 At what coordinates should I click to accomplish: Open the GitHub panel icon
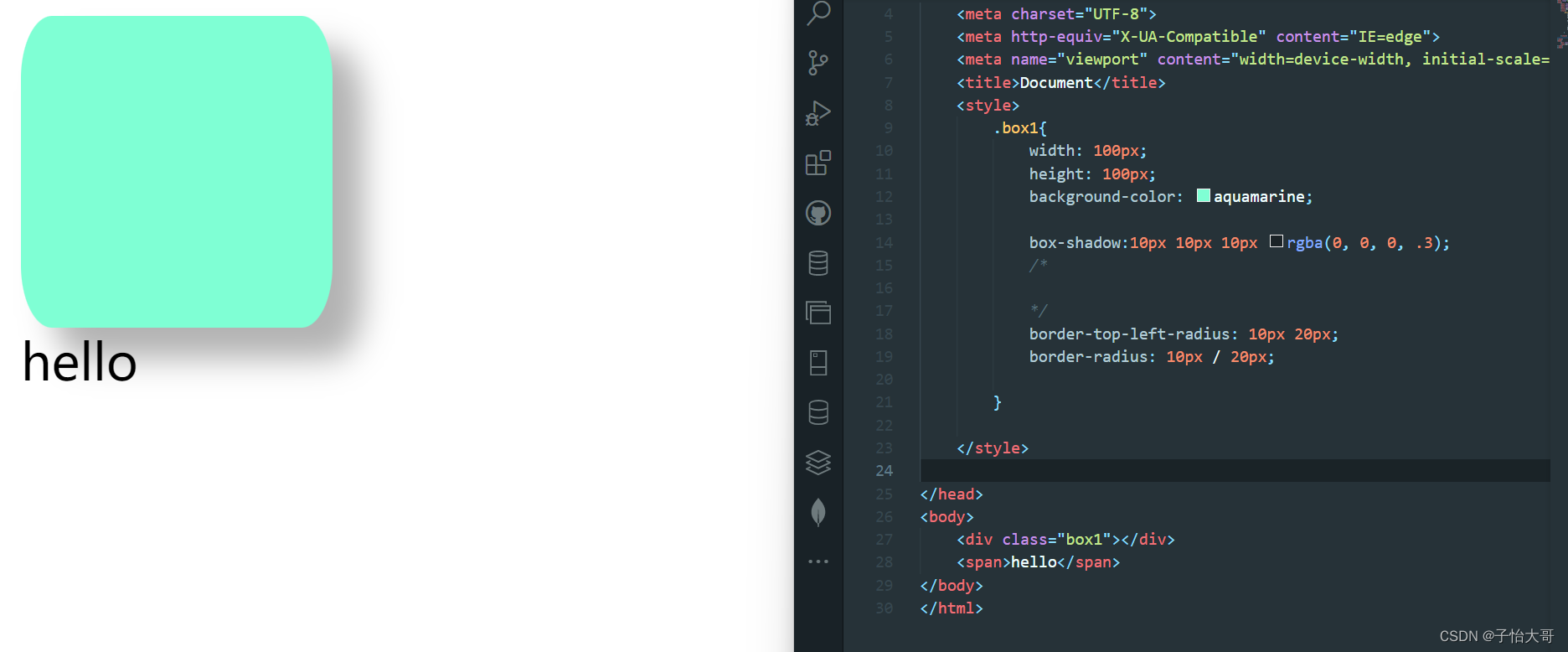[818, 213]
